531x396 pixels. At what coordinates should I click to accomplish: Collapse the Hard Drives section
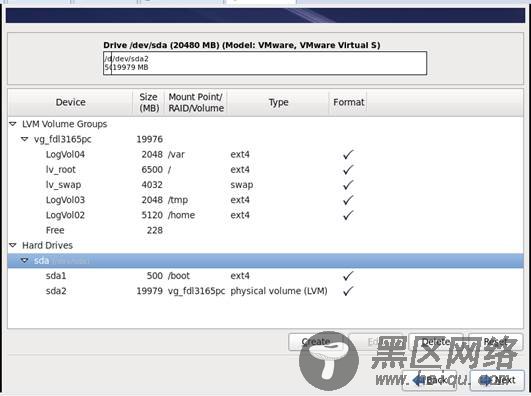13,245
